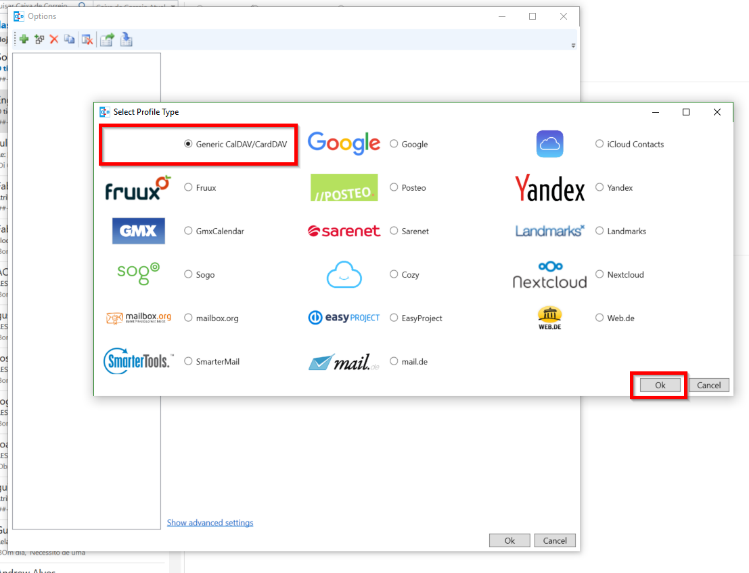
Task: Click Cancel in Select Profile Type dialog
Action: 709,385
